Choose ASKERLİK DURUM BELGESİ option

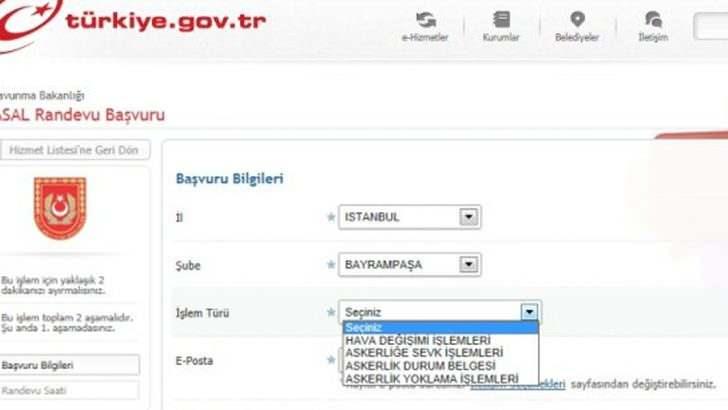coord(441,366)
